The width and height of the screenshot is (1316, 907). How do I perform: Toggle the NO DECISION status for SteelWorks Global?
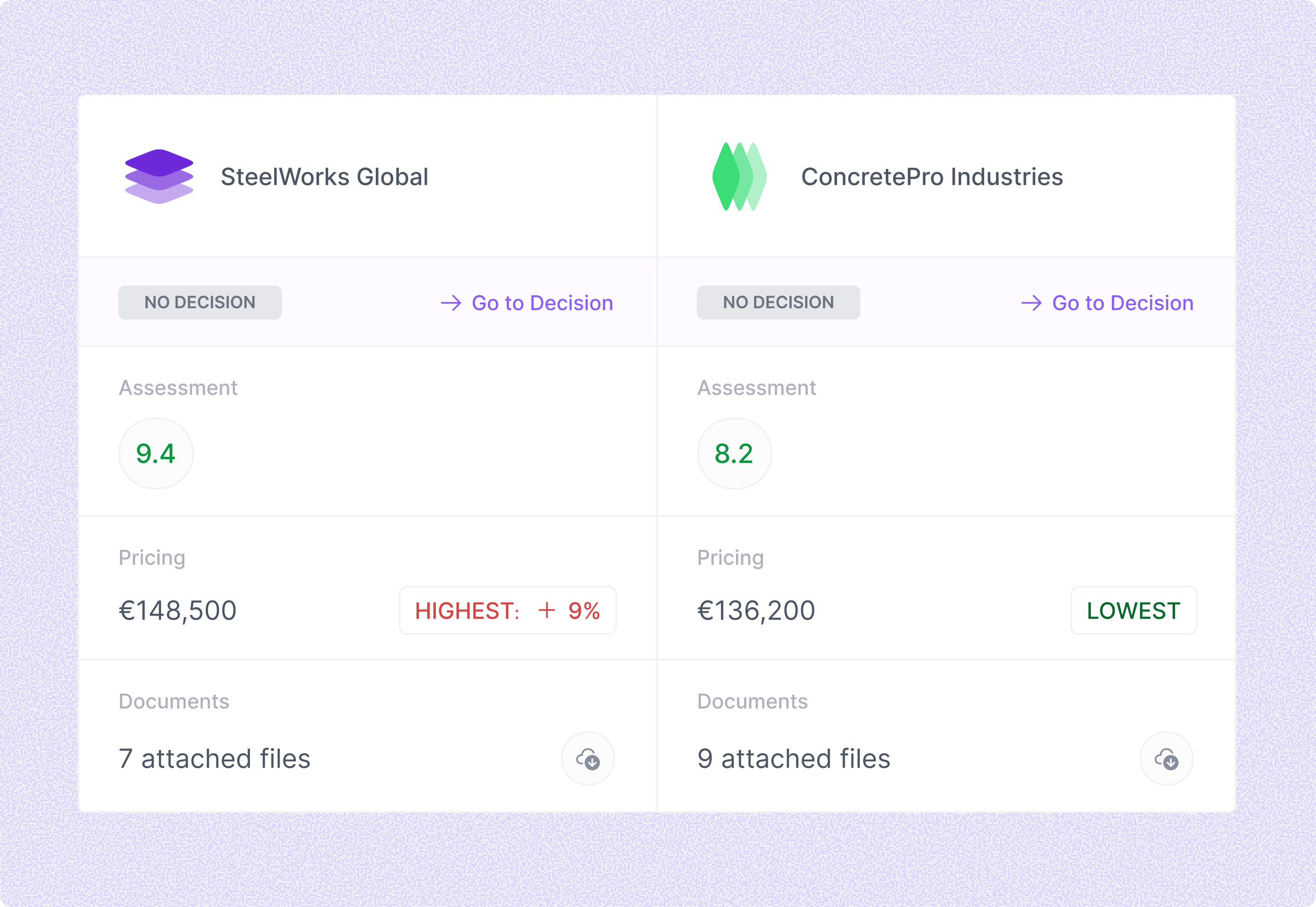coord(199,302)
